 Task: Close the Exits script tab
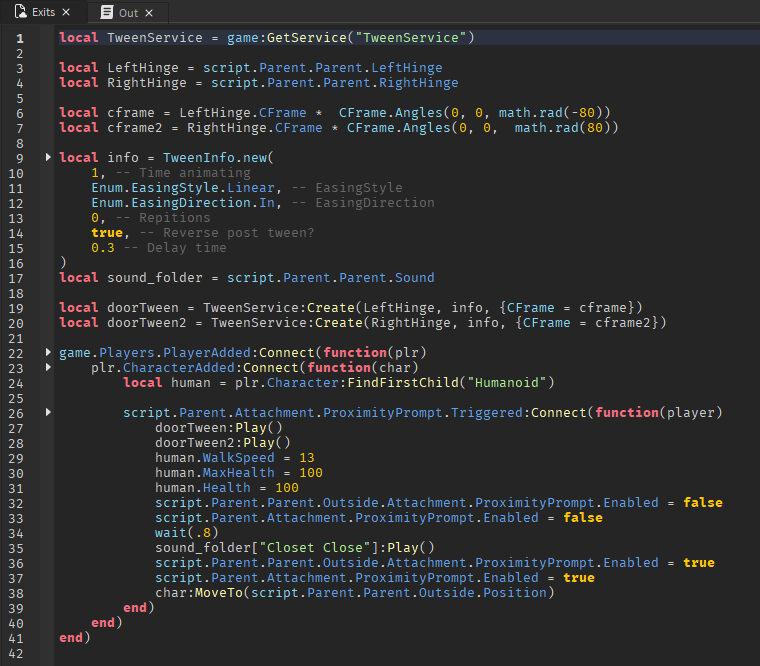pos(66,12)
